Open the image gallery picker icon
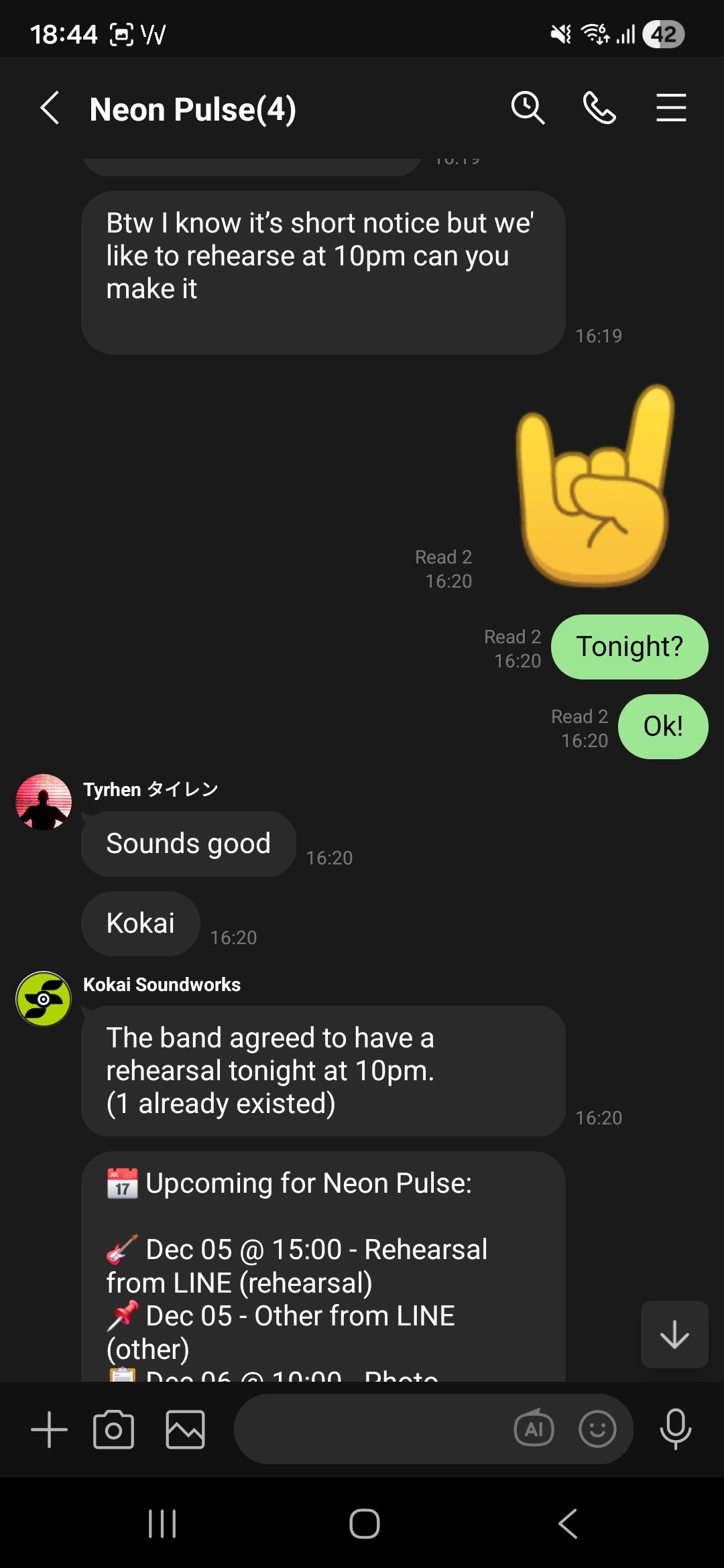Screen dimensions: 724x1568 pos(185,1429)
